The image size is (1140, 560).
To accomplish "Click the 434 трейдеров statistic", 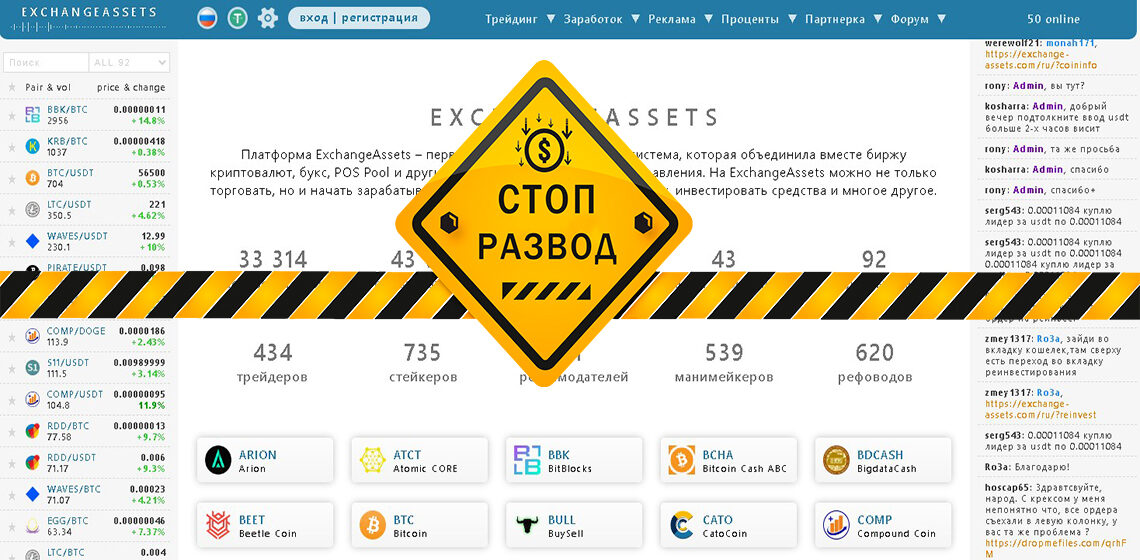I will (272, 364).
